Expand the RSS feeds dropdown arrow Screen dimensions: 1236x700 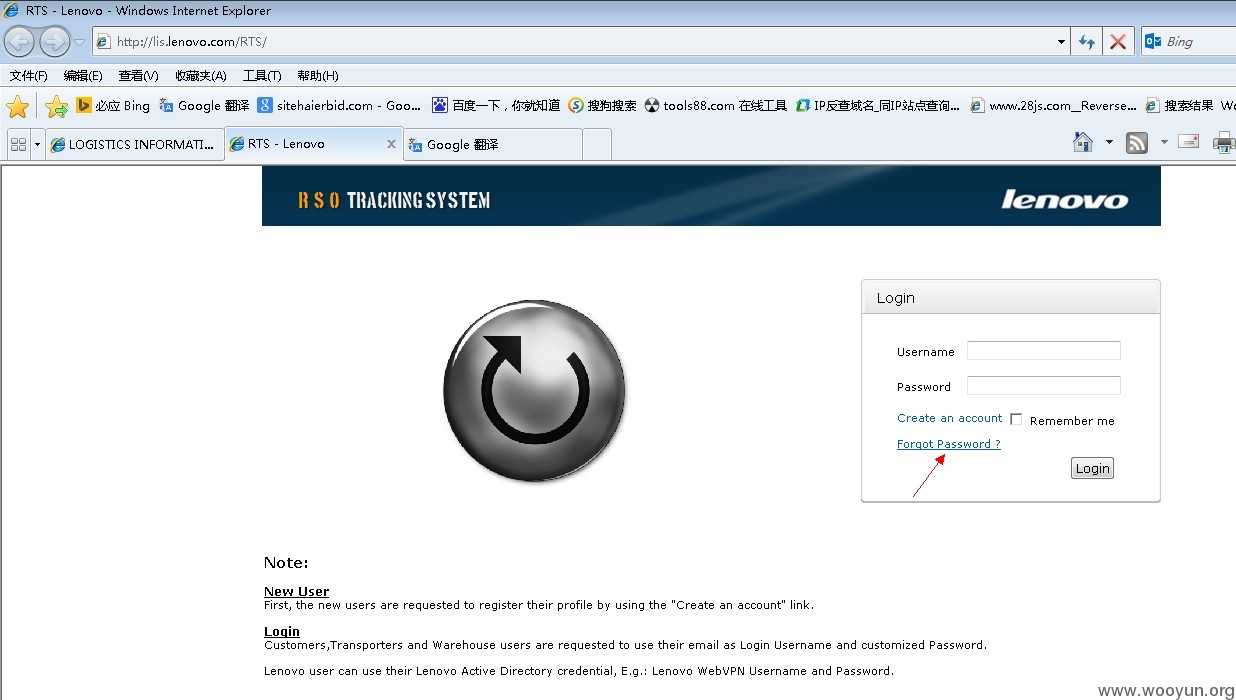(x=1163, y=143)
